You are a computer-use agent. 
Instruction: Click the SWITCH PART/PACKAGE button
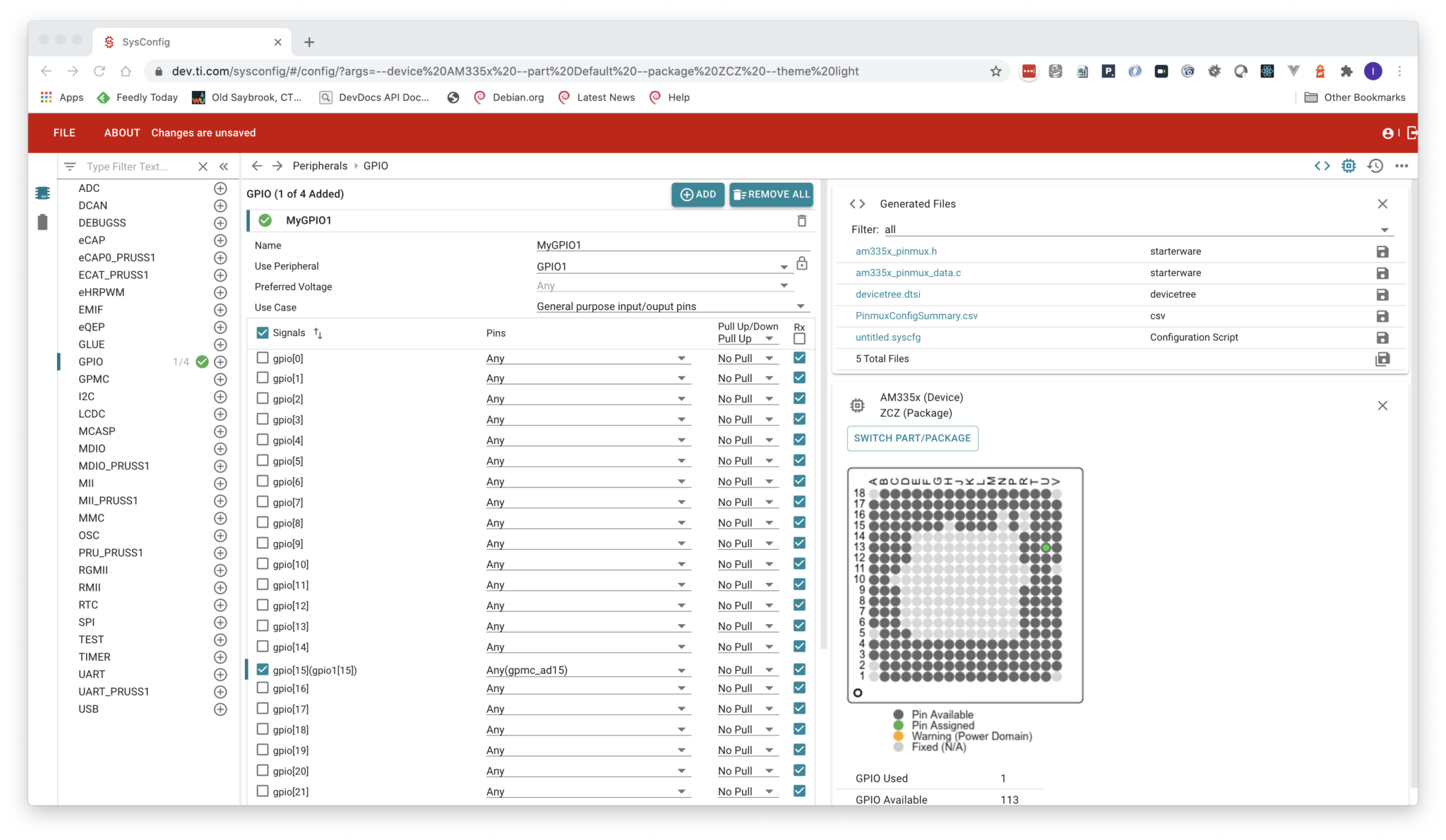pos(912,438)
